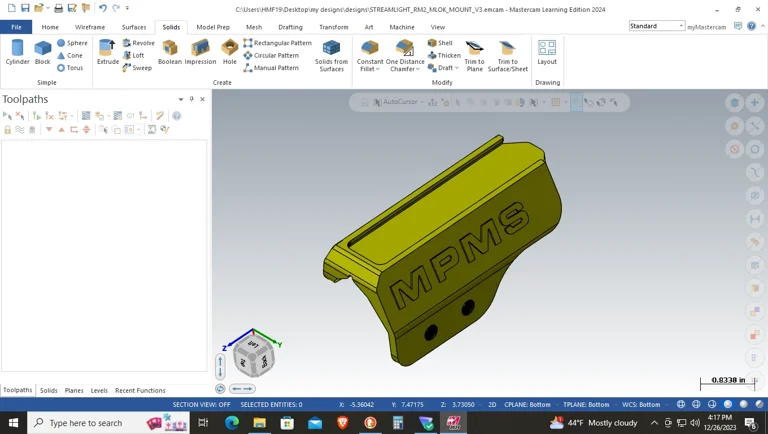This screenshot has width=768, height=434.
Task: Open the Standard workspace combo box
Action: point(681,26)
